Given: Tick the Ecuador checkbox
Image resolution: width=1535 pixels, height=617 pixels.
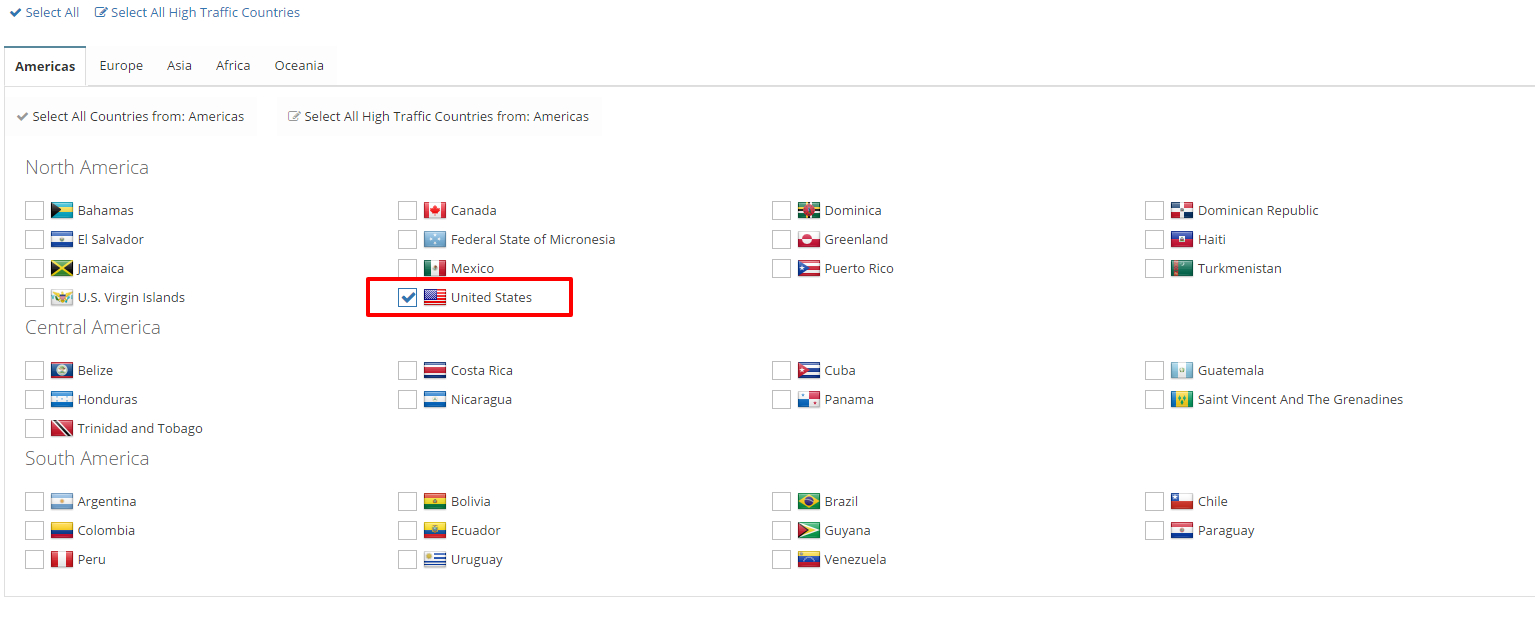Looking at the screenshot, I should (408, 530).
